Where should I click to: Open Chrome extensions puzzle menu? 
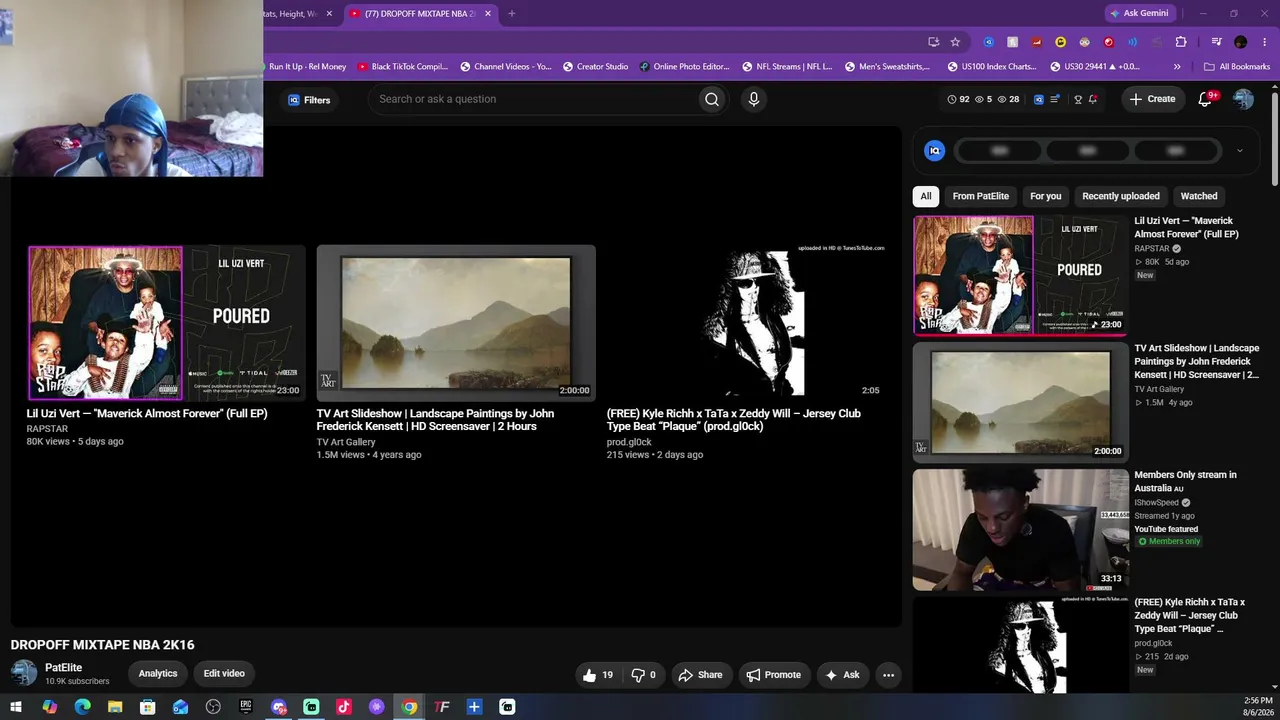(1181, 42)
